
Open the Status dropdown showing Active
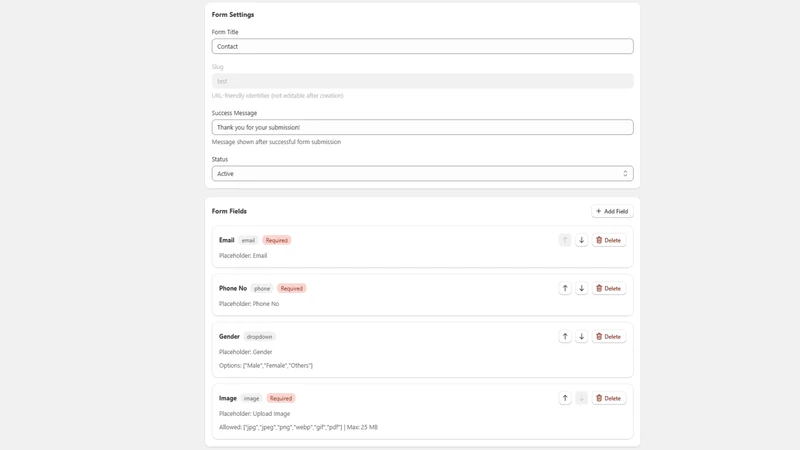(422, 173)
